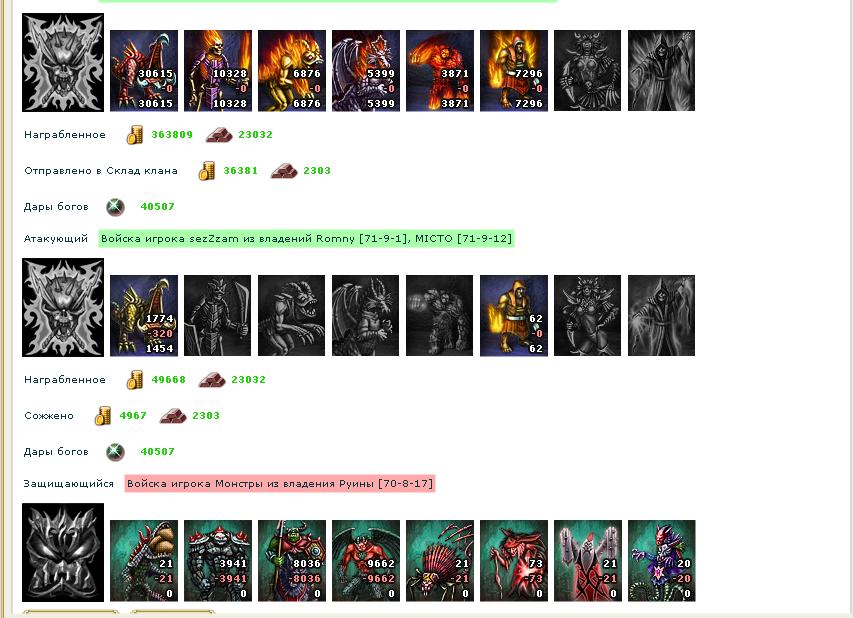The width and height of the screenshot is (853, 618).
Task: Click gold coins icon in Сожжено row
Action: tap(102, 416)
